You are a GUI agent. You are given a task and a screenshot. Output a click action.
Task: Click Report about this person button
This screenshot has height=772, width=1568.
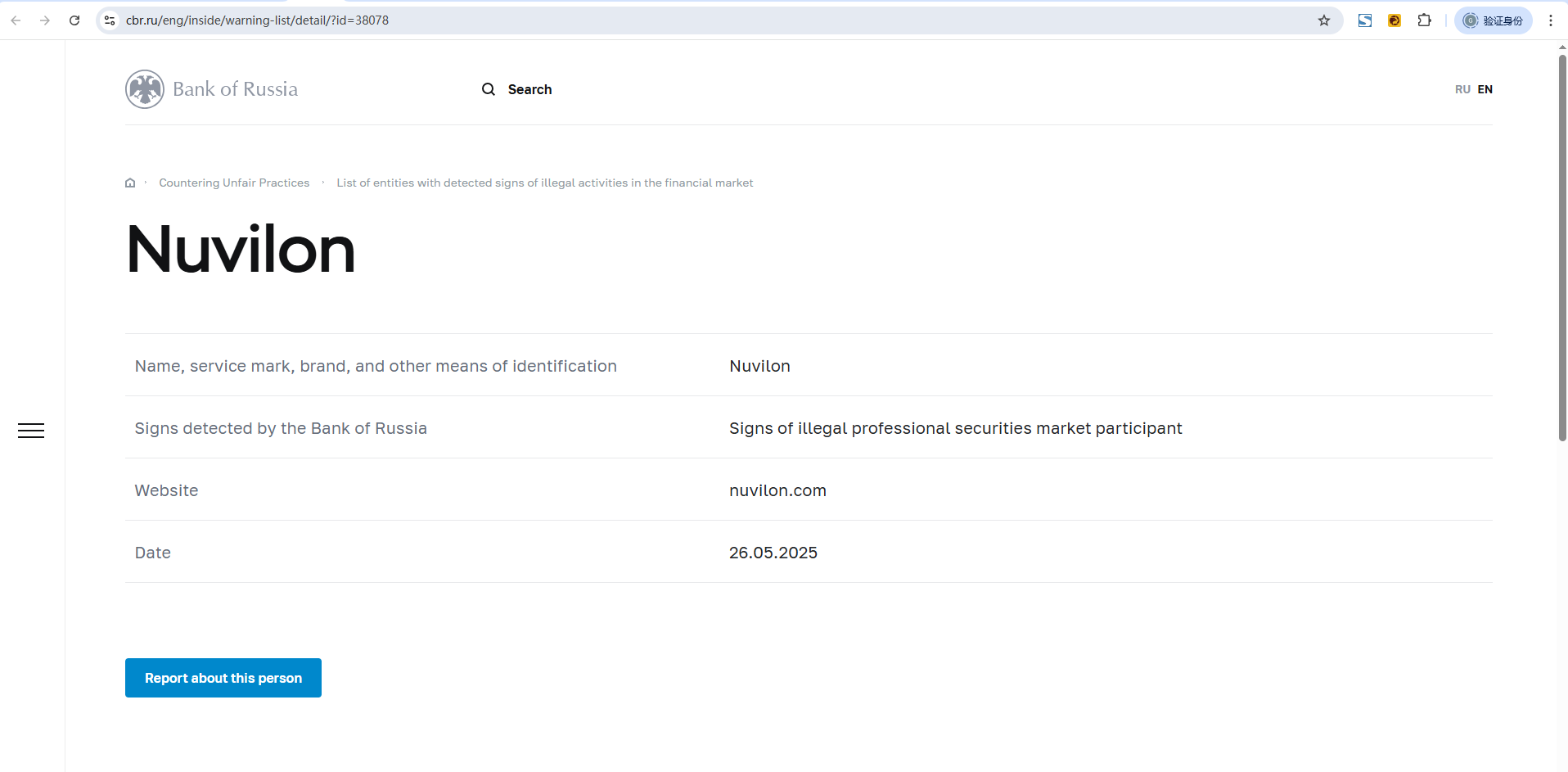pyautogui.click(x=223, y=678)
